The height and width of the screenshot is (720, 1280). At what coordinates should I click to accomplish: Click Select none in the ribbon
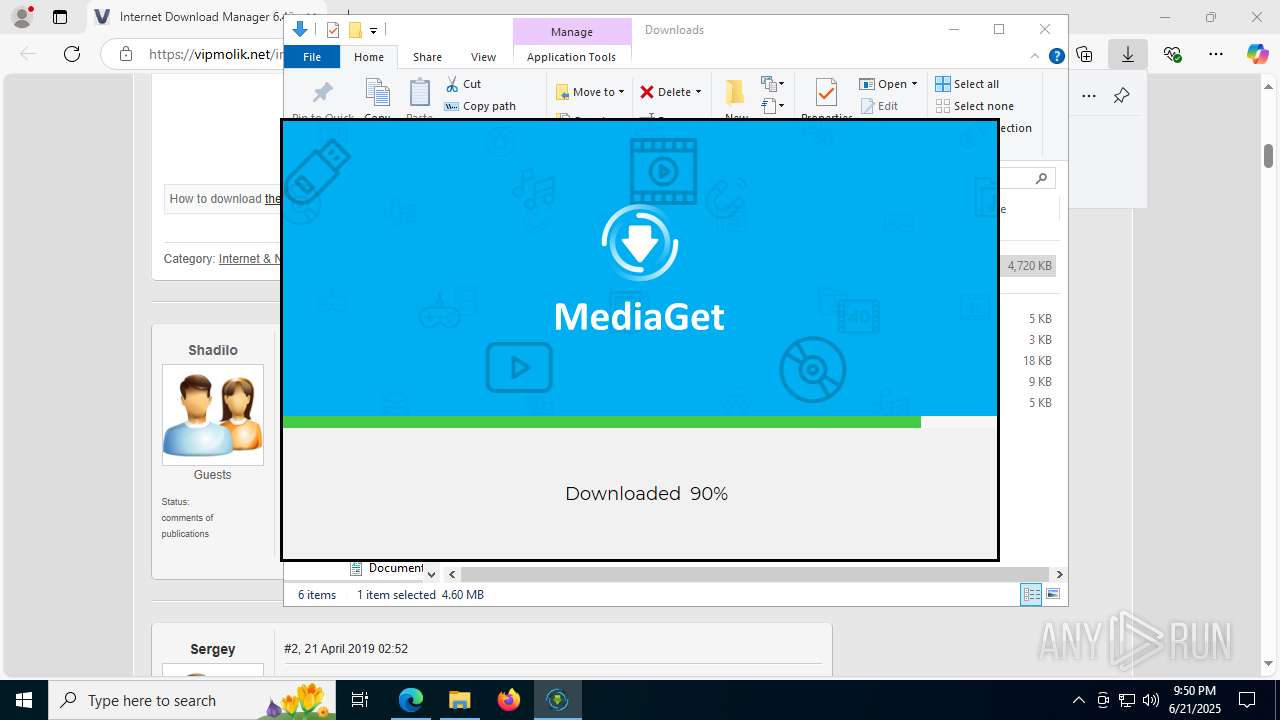tap(974, 106)
